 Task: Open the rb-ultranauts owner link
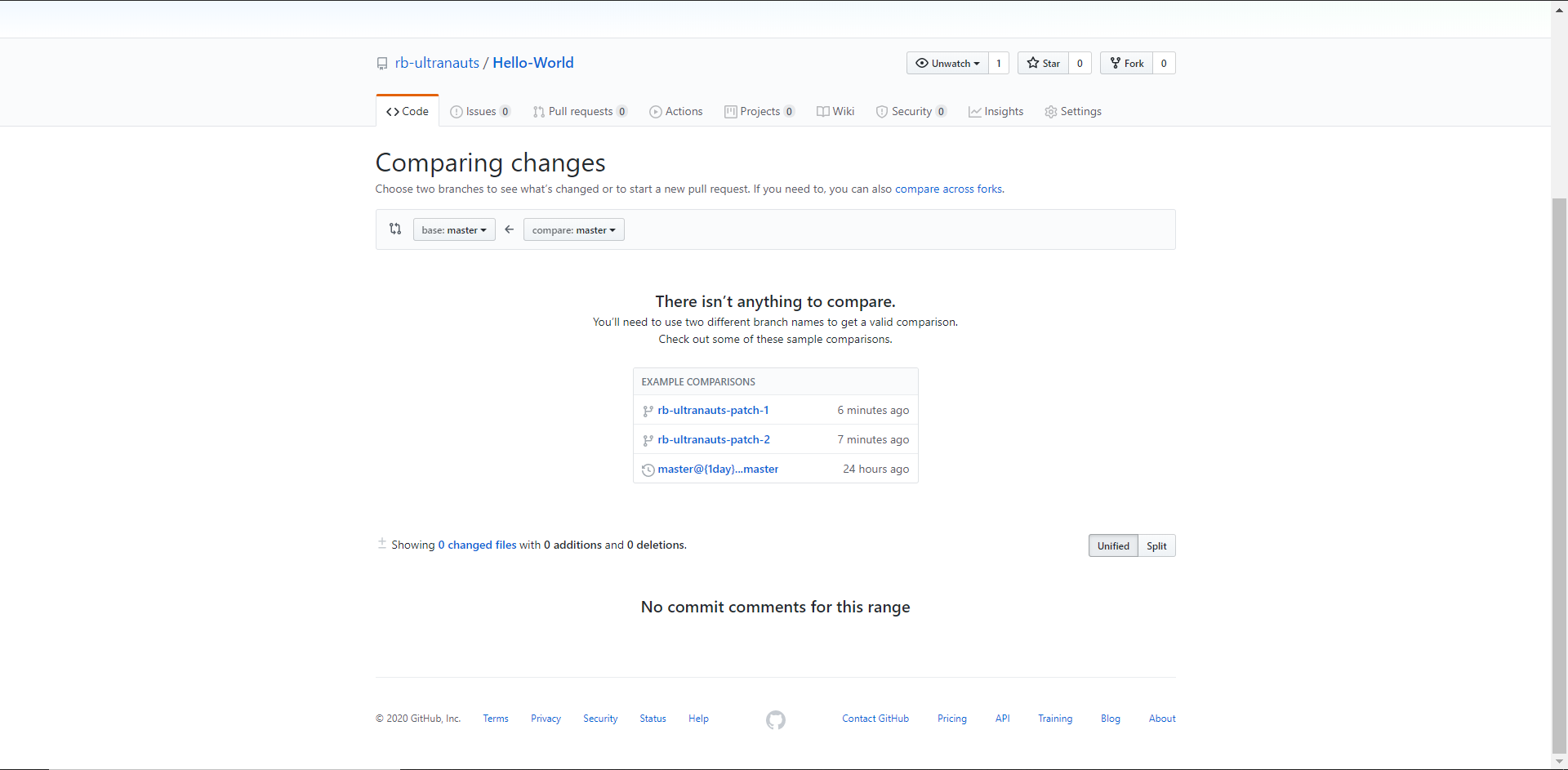(437, 63)
